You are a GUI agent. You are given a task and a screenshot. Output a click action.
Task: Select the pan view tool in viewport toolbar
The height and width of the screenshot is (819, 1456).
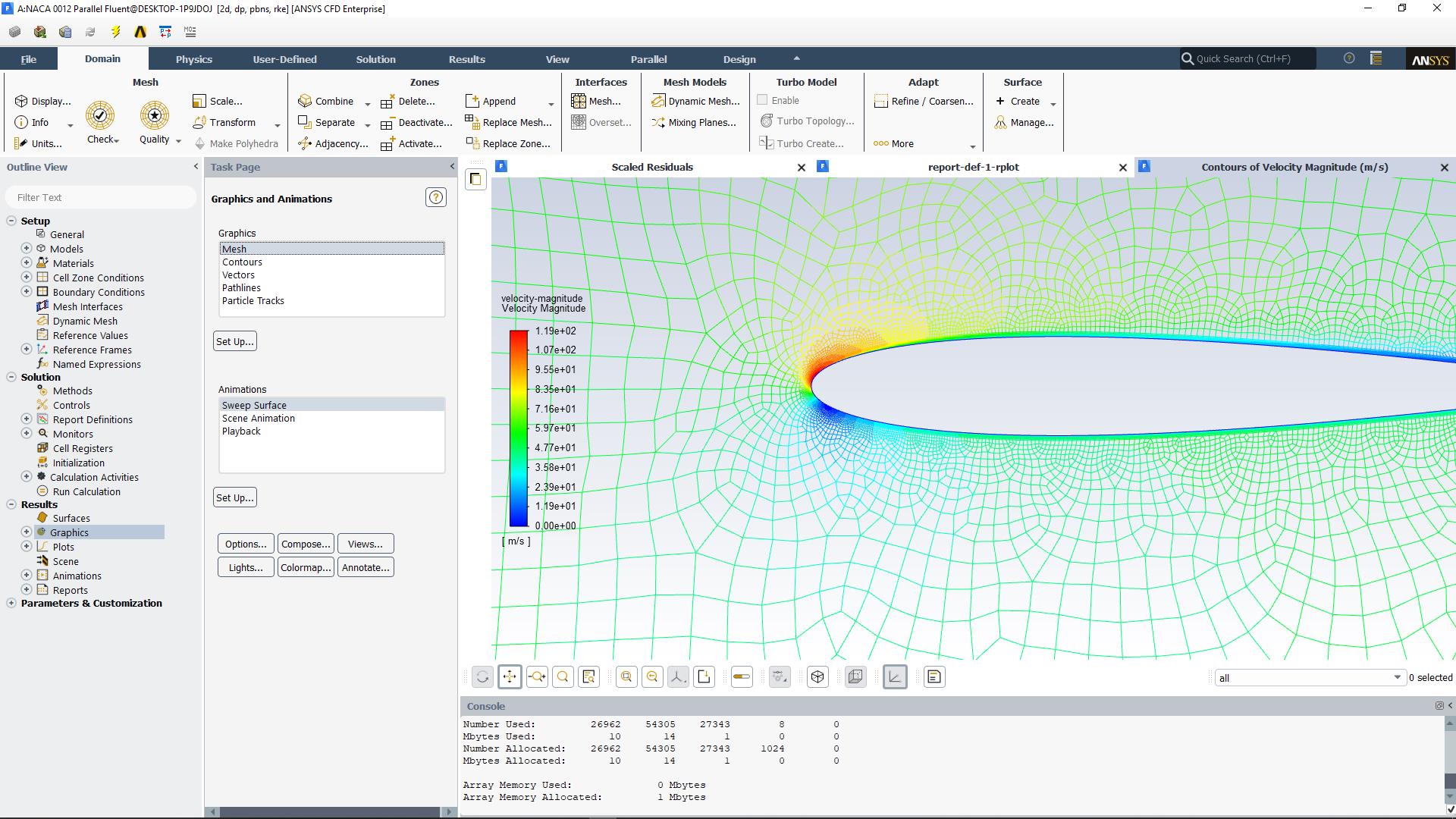(x=510, y=677)
